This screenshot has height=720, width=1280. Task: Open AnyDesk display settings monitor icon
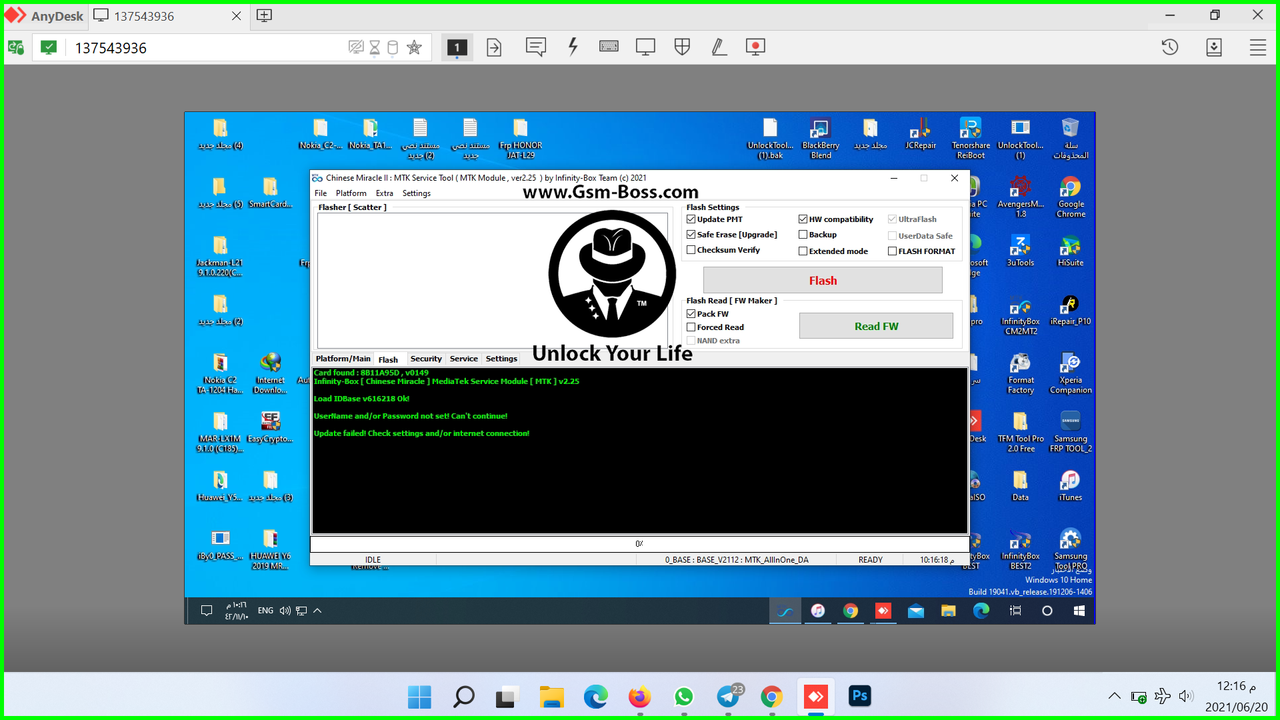click(x=645, y=47)
